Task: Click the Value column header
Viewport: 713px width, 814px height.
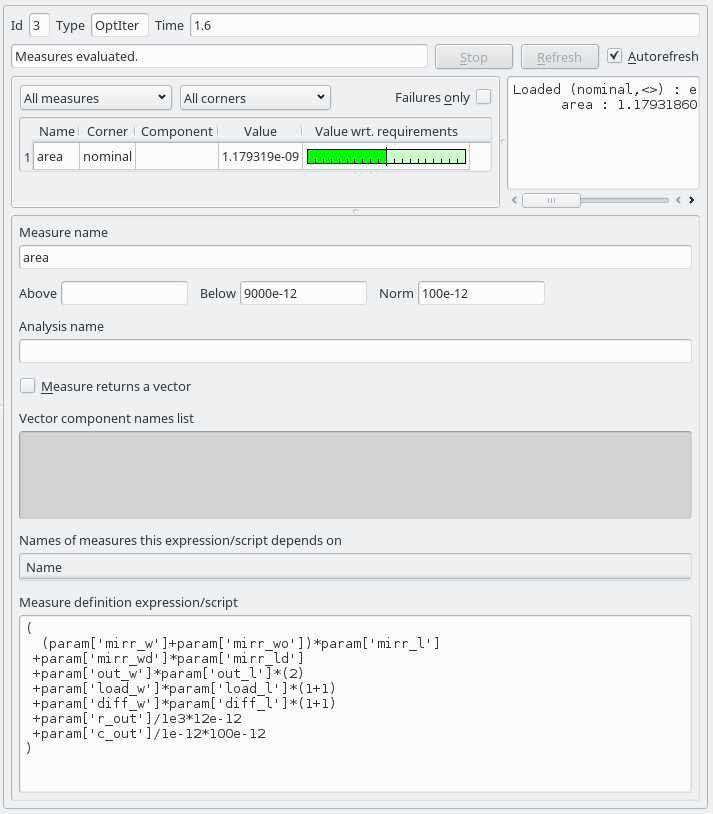Action: tap(260, 131)
